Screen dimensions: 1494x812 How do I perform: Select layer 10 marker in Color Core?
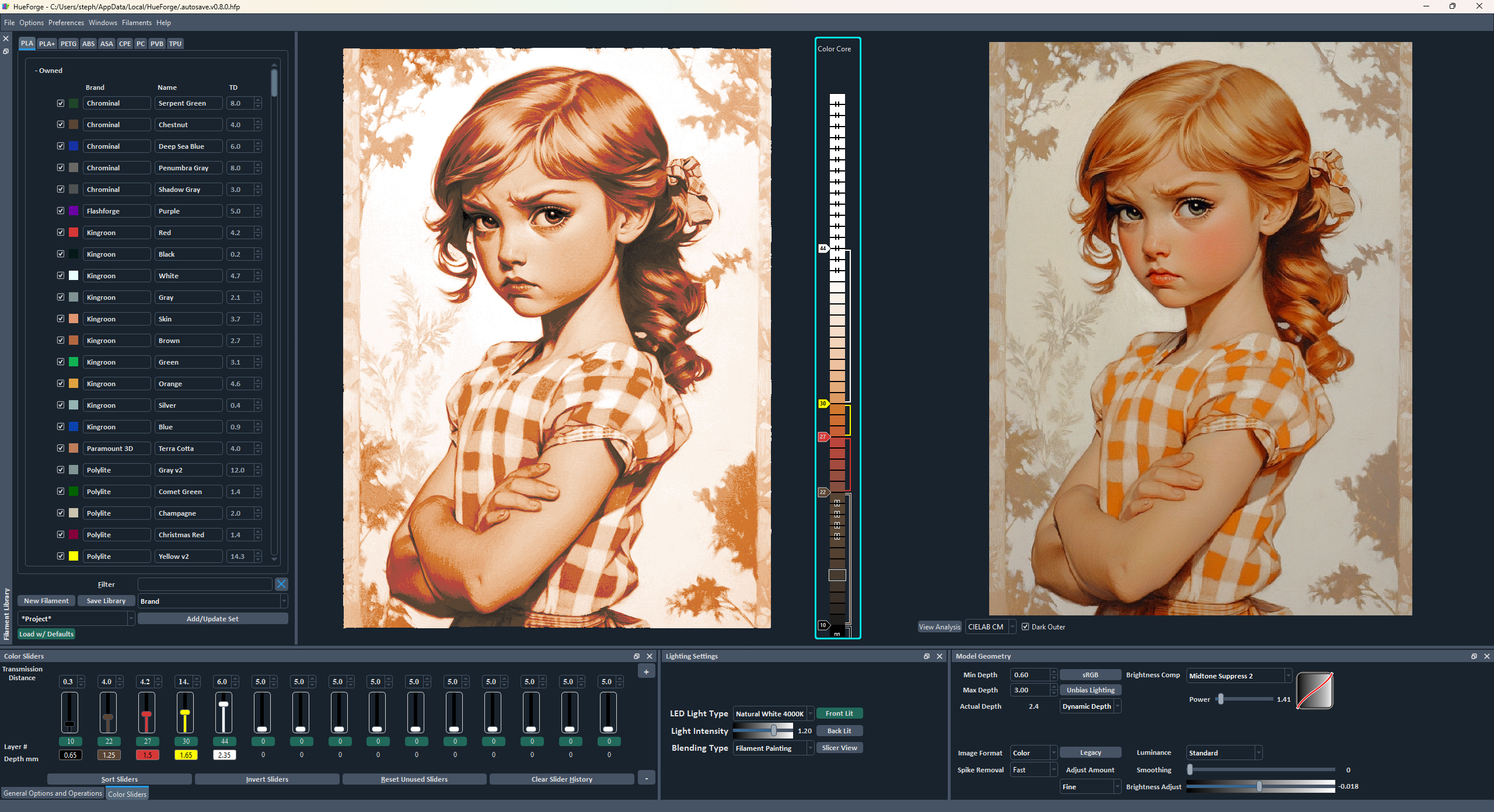coord(823,625)
